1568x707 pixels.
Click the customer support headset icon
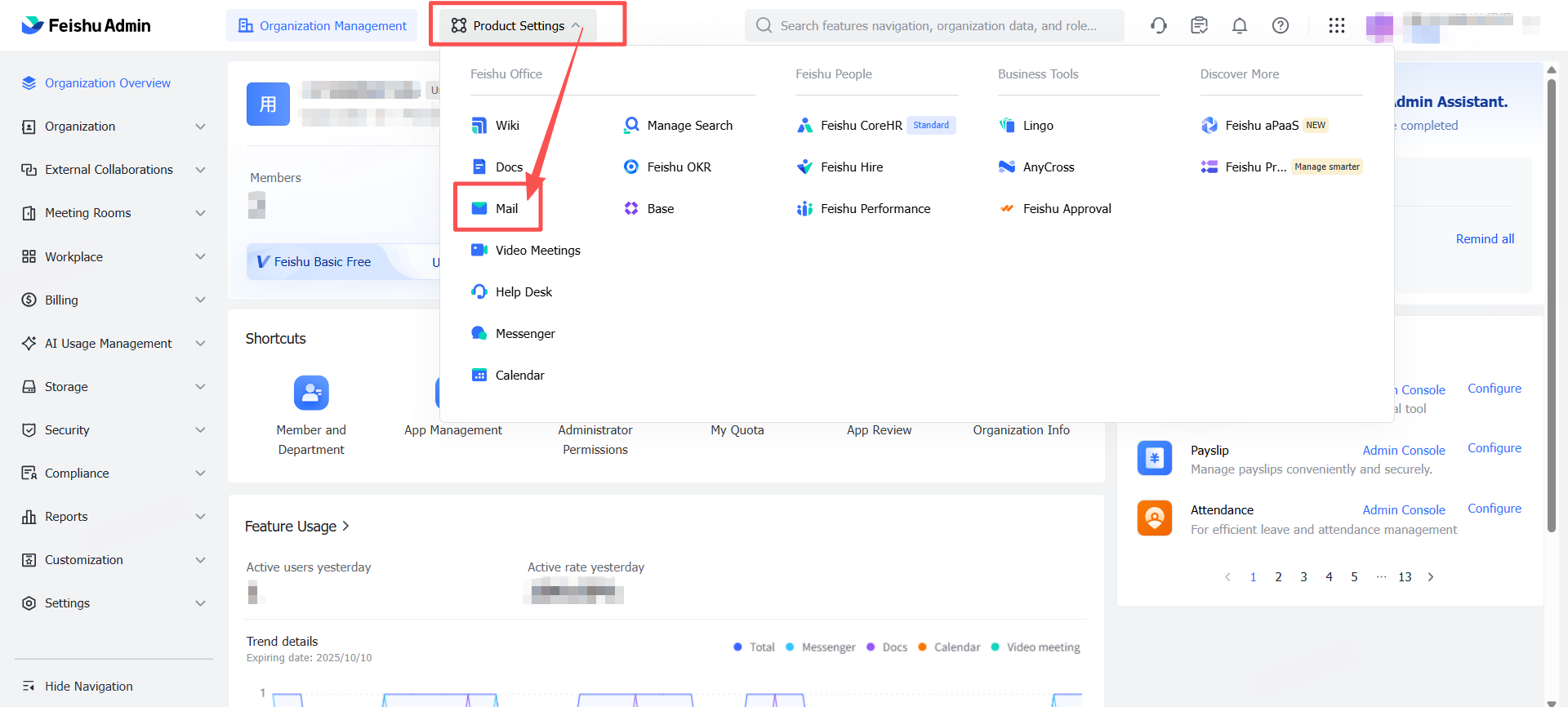point(1158,25)
